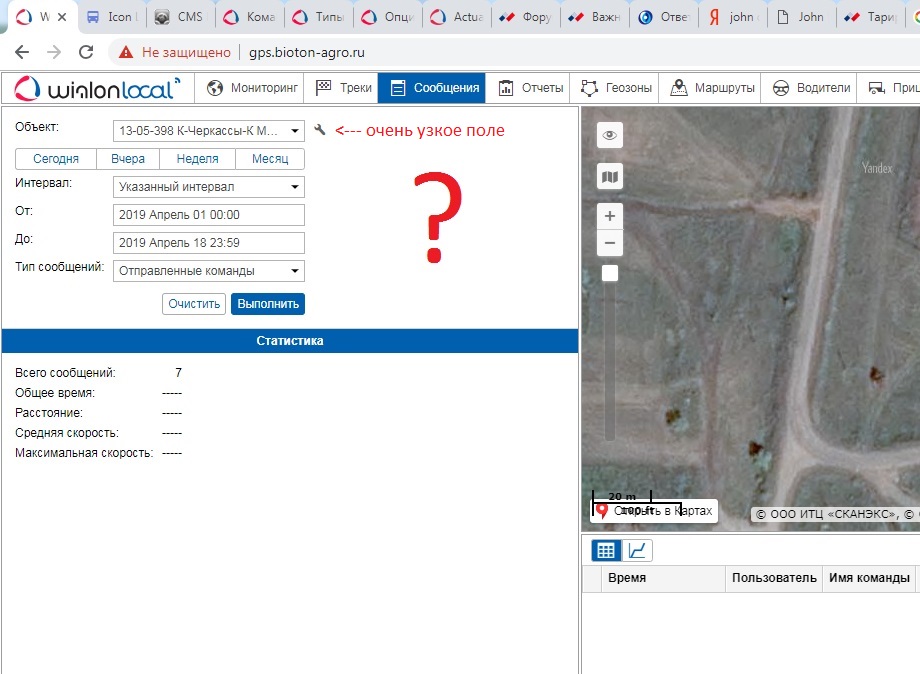The height and width of the screenshot is (674, 920).
Task: Zoom in using the map plus button
Action: [610, 216]
